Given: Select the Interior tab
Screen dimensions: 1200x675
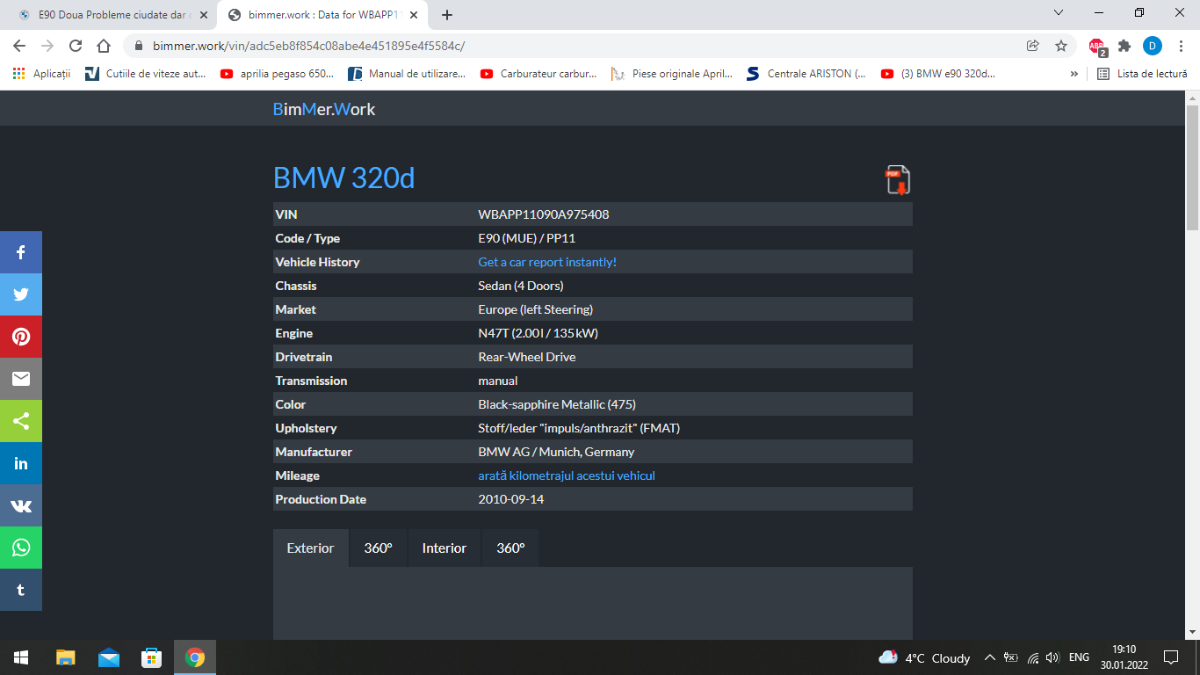Looking at the screenshot, I should click(x=444, y=548).
